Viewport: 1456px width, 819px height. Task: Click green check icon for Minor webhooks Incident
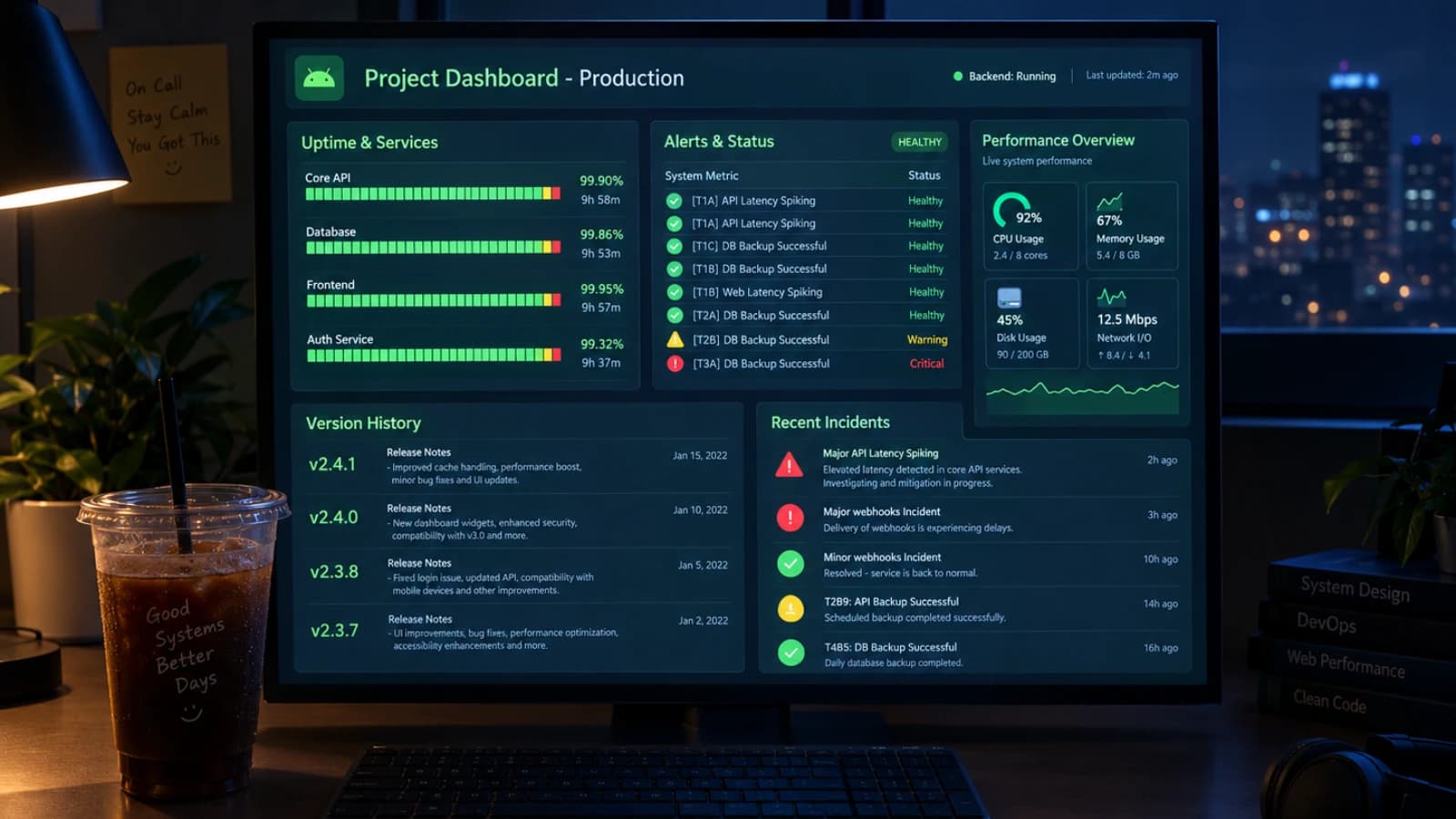point(791,563)
